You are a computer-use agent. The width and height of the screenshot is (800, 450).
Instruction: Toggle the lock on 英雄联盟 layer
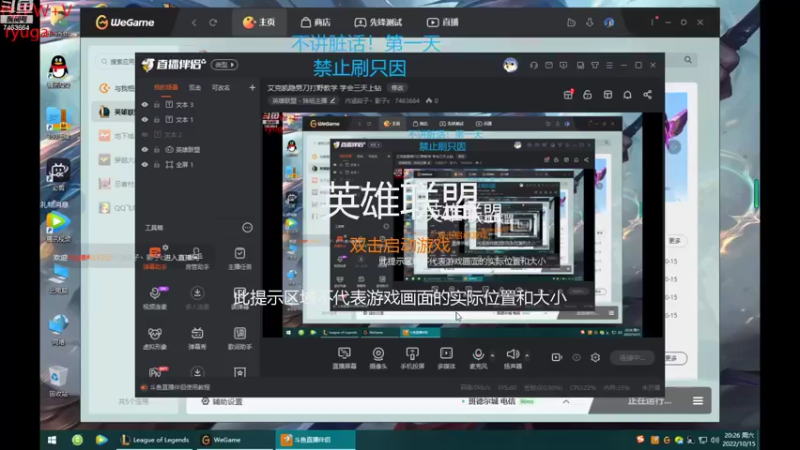click(157, 149)
